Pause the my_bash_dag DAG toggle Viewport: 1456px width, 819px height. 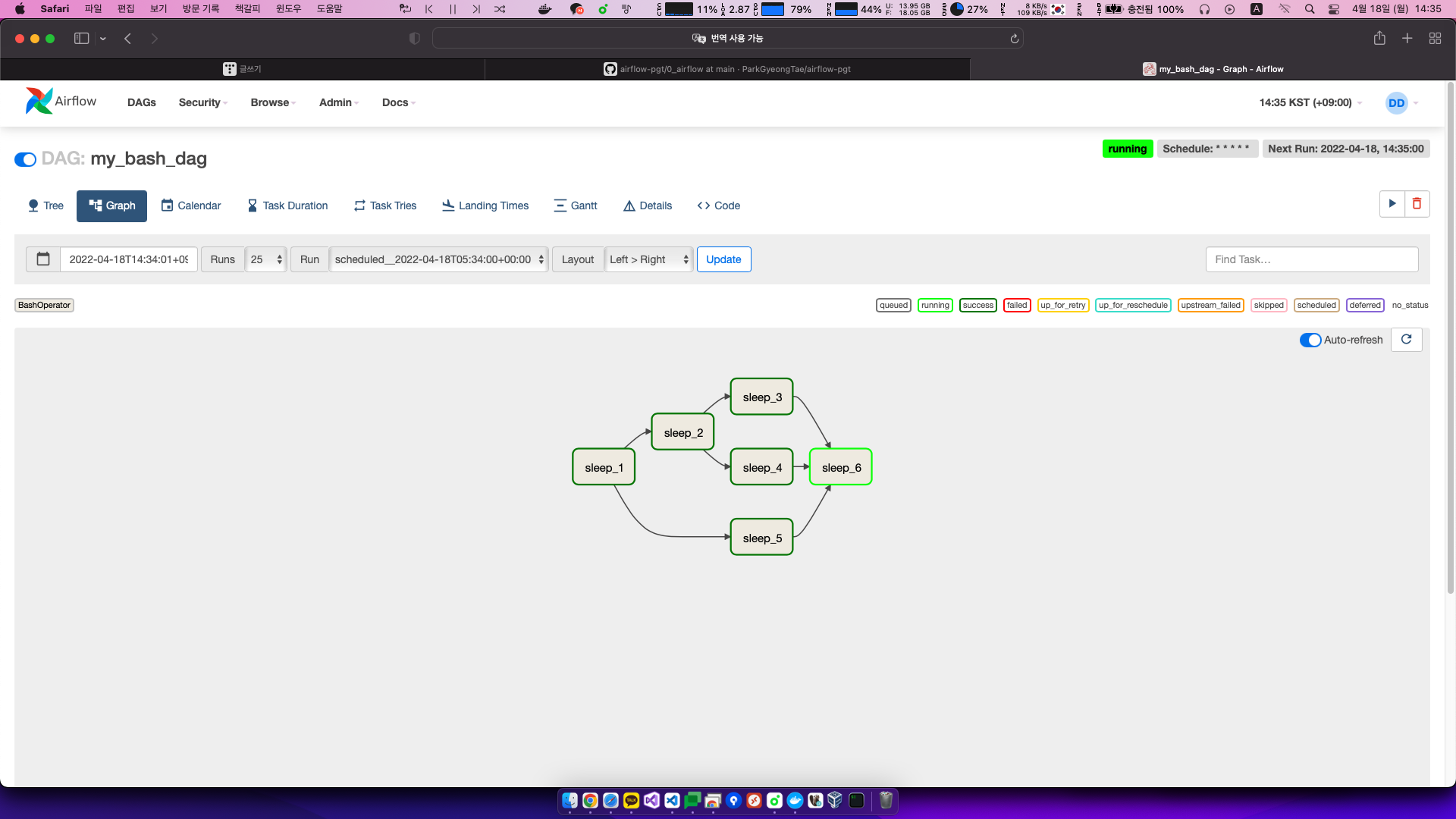click(25, 159)
